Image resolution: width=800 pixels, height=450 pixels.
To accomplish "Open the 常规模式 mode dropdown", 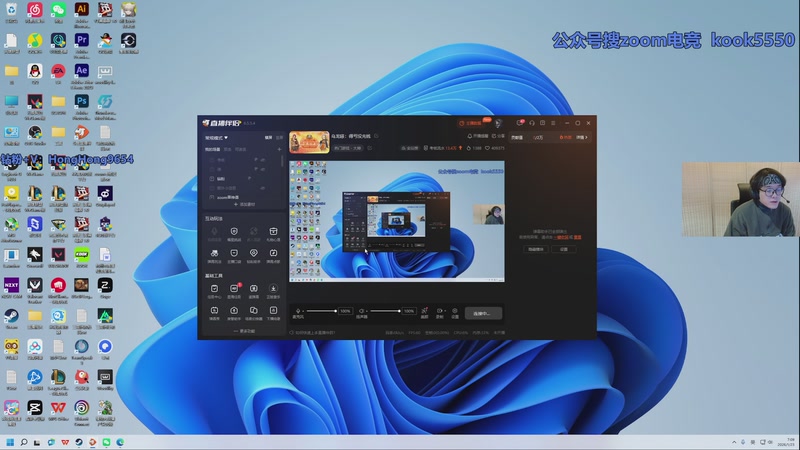I will tap(217, 137).
